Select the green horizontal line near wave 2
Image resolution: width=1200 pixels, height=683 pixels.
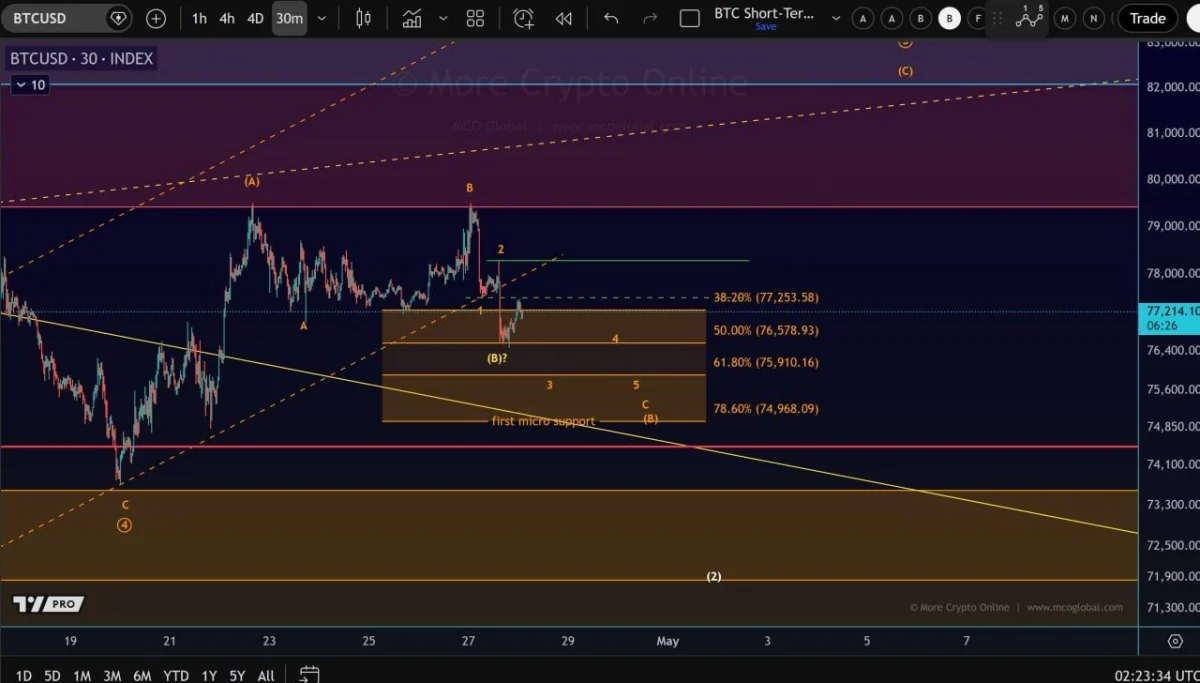point(620,260)
